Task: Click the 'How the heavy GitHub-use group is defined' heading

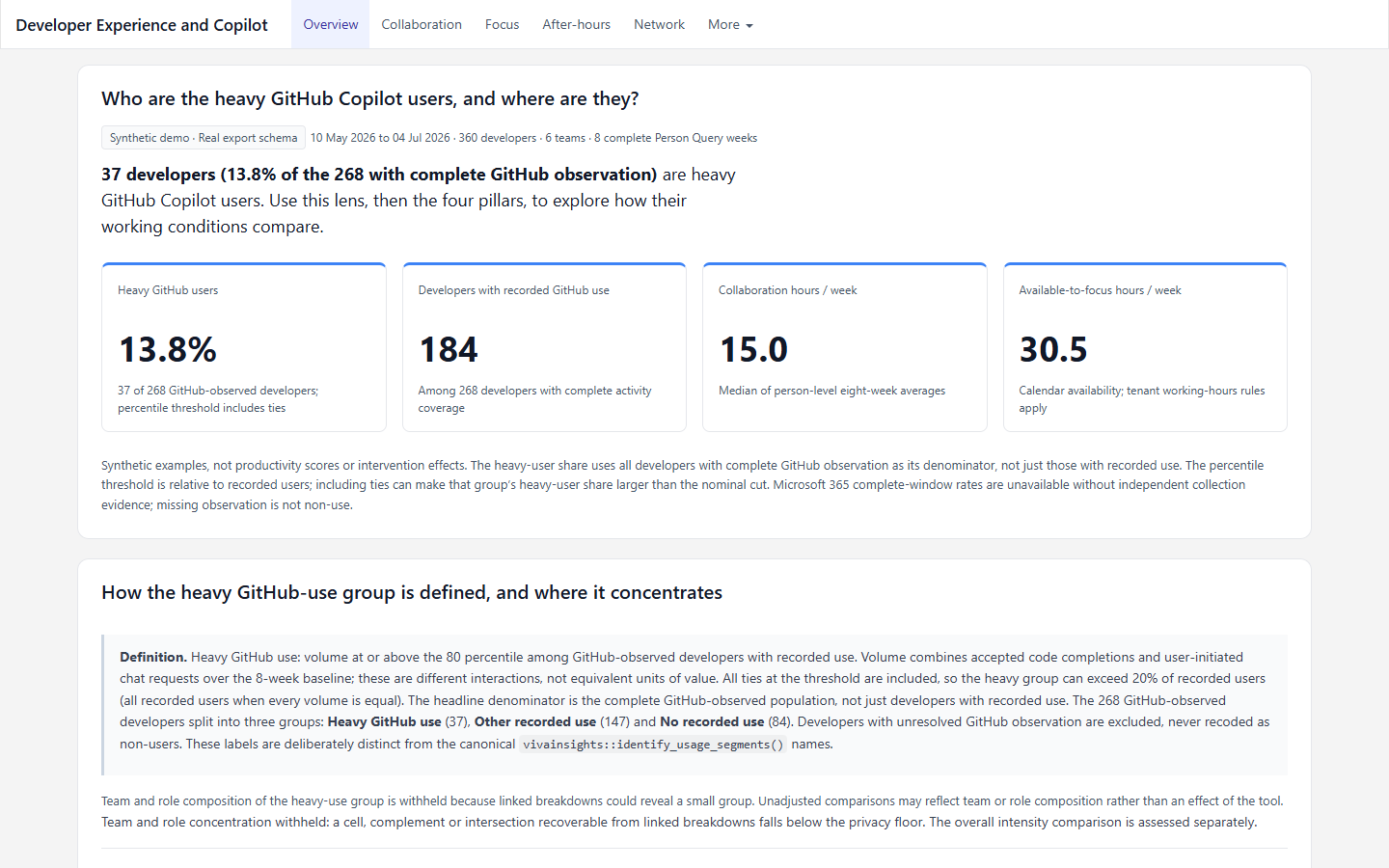Action: tap(412, 592)
